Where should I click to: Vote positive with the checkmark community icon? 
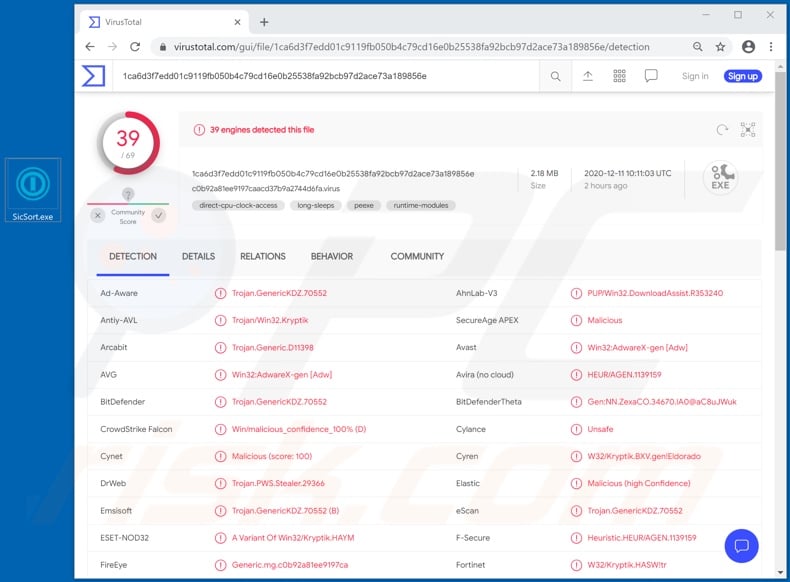point(159,216)
